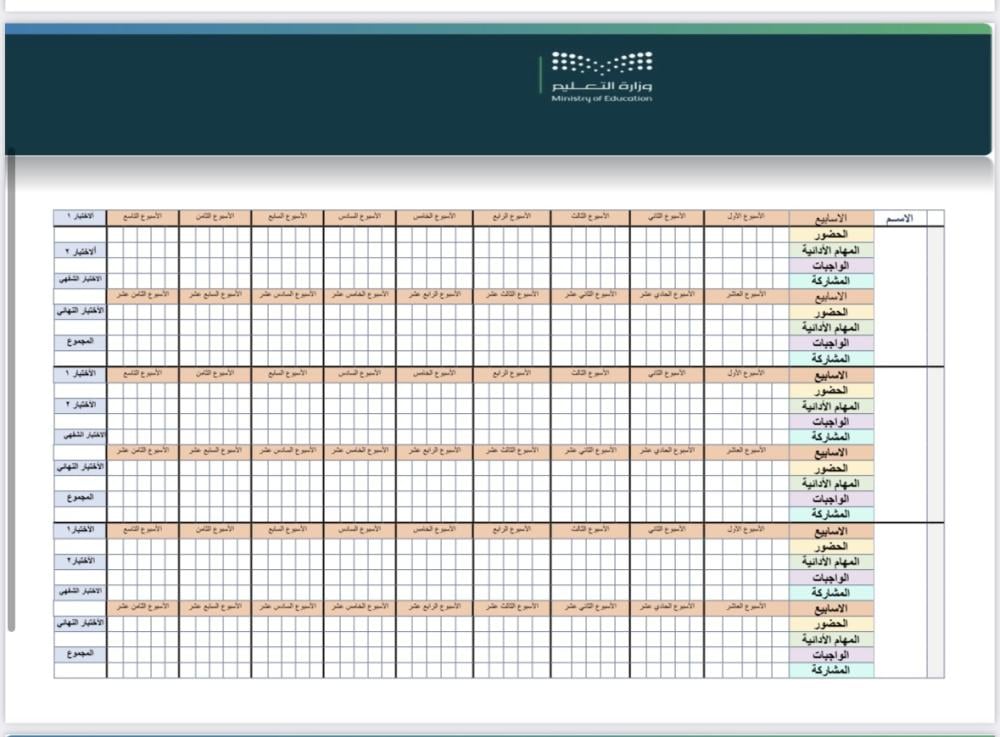The width and height of the screenshot is (1000, 737).
Task: Select the topmost الأسبوع العاشر column header
Action: [x=746, y=295]
